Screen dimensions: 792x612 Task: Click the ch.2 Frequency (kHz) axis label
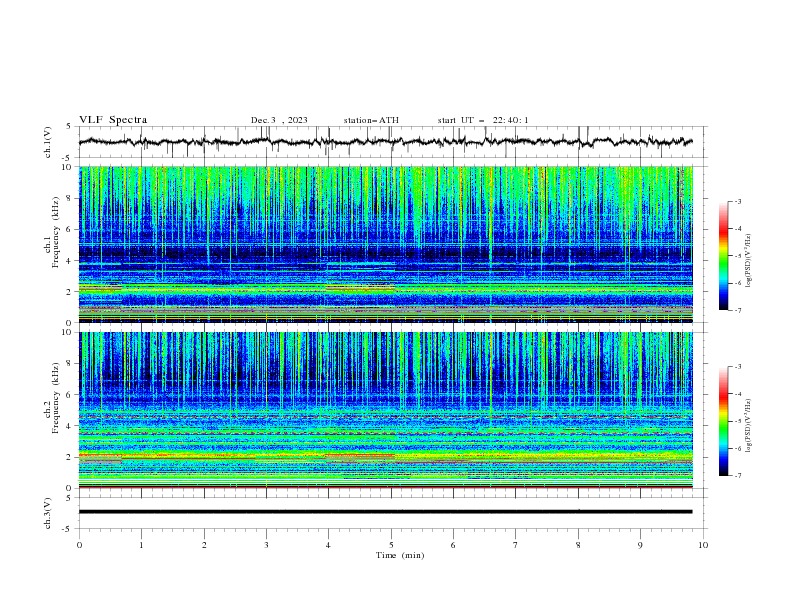[53, 398]
